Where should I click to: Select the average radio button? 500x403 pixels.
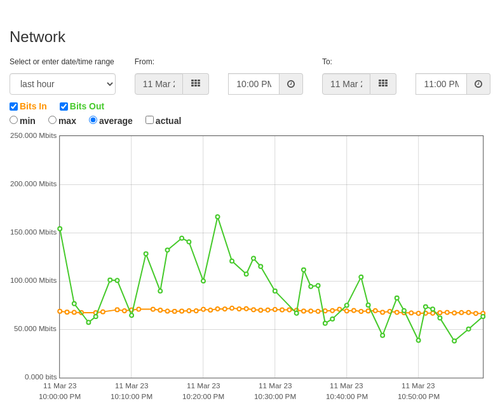tap(93, 120)
